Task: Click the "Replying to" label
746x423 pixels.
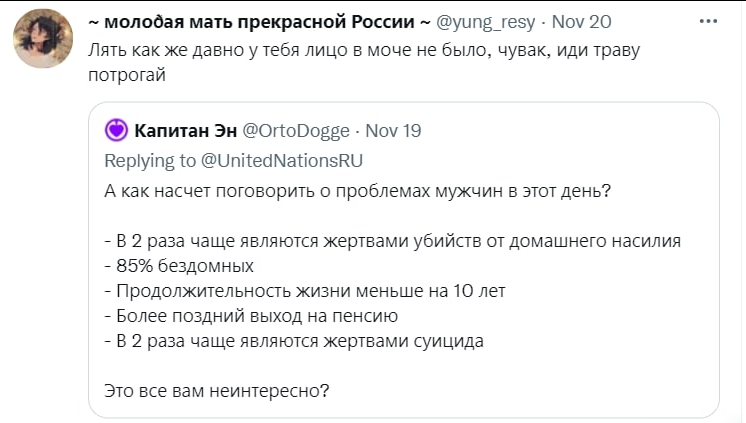Action: [150, 160]
